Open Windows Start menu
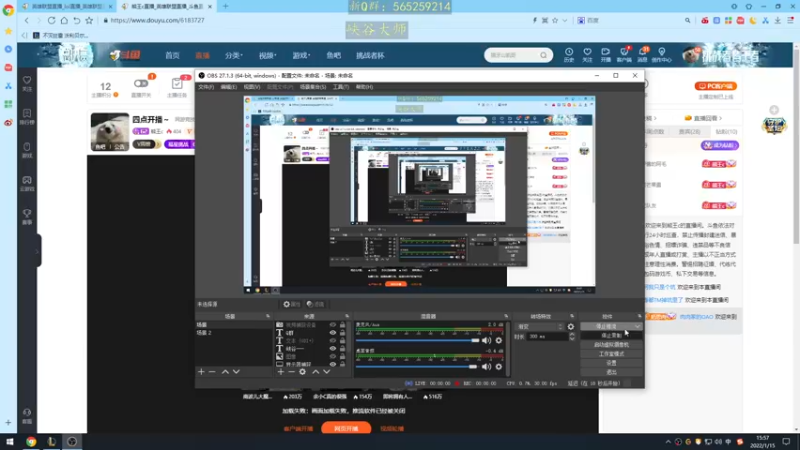This screenshot has width=800, height=450. click(x=10, y=442)
